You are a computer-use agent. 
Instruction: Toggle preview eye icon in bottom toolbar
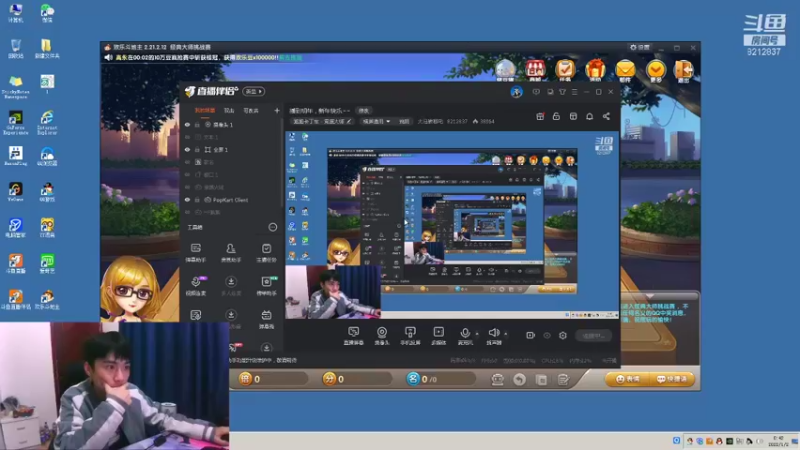pos(547,335)
